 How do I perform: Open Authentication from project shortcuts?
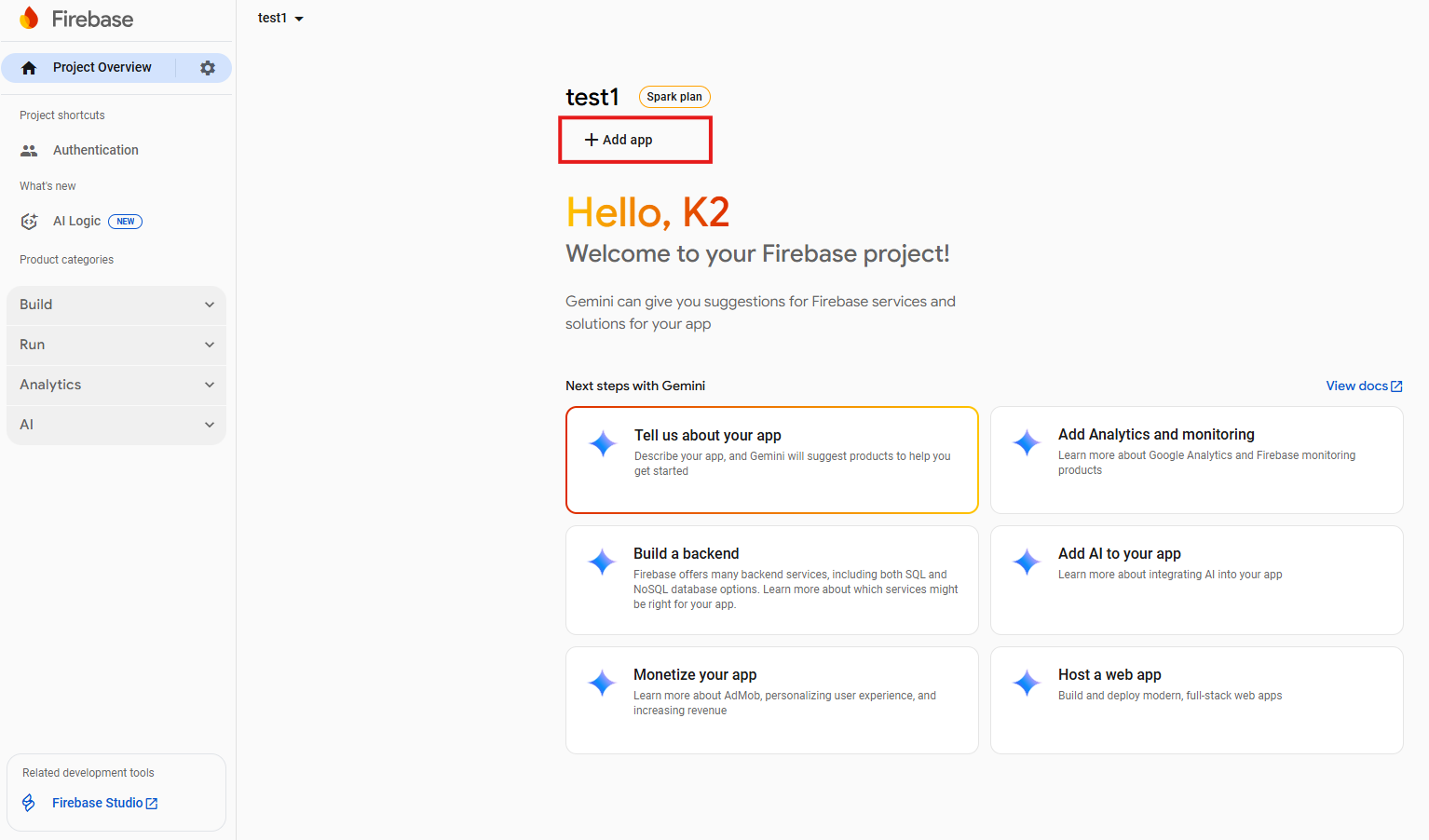95,150
